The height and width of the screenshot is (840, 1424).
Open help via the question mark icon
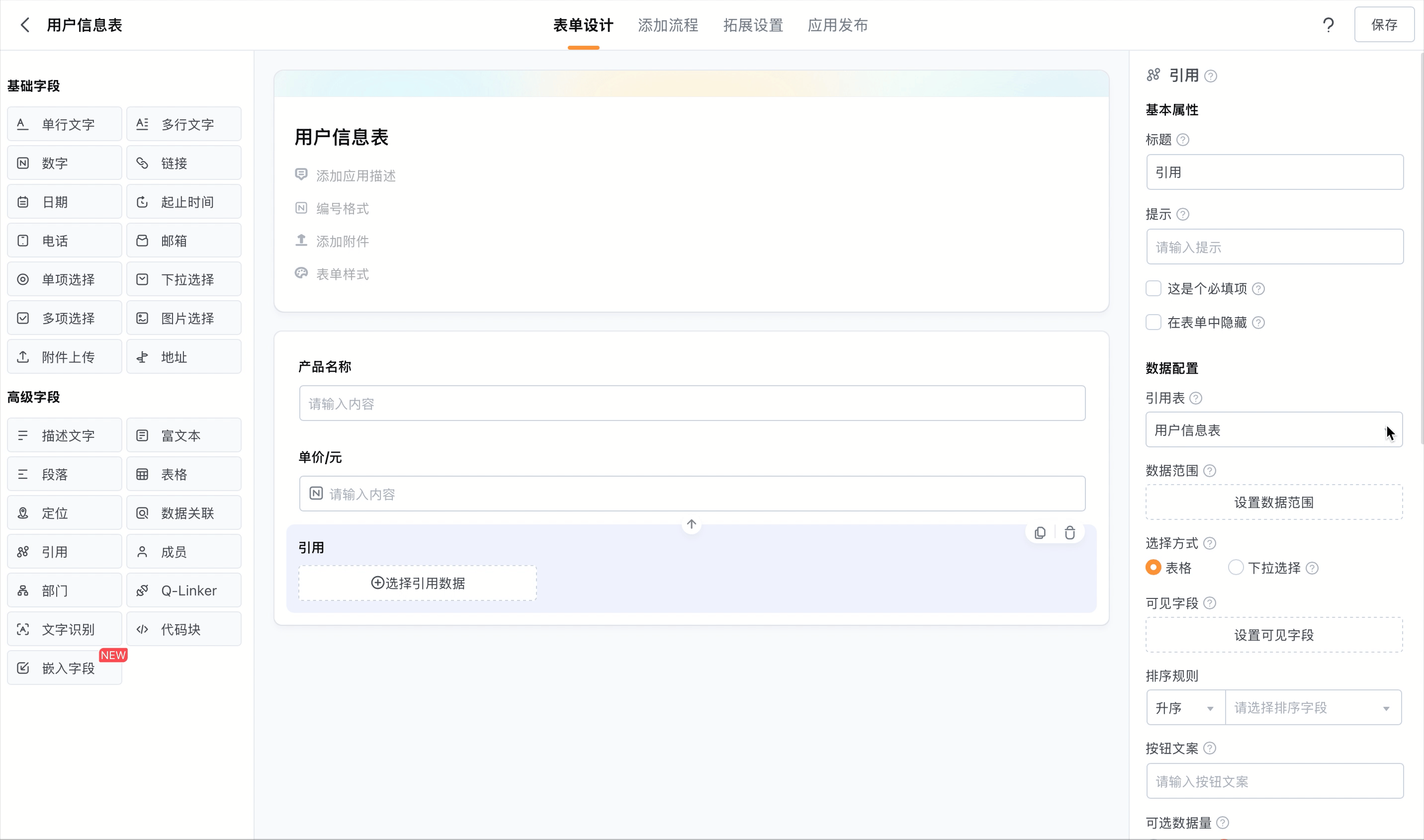(x=1329, y=25)
